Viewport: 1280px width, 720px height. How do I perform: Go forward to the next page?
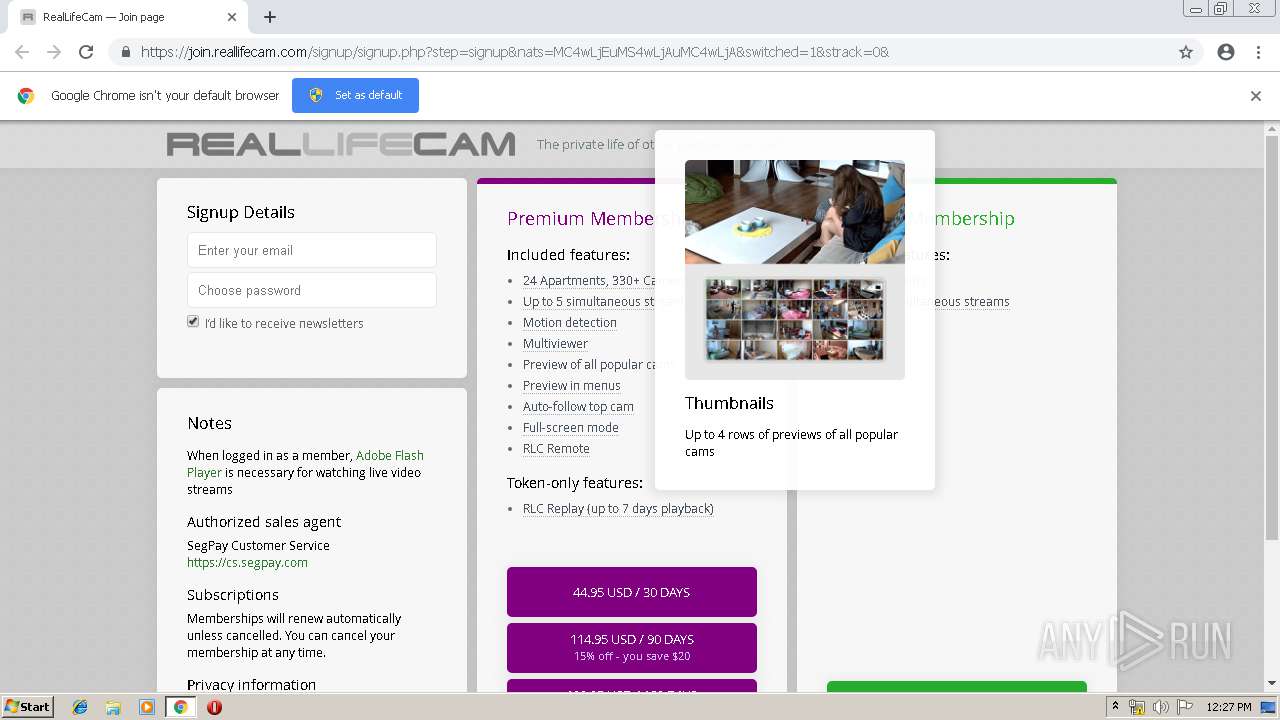click(x=54, y=52)
